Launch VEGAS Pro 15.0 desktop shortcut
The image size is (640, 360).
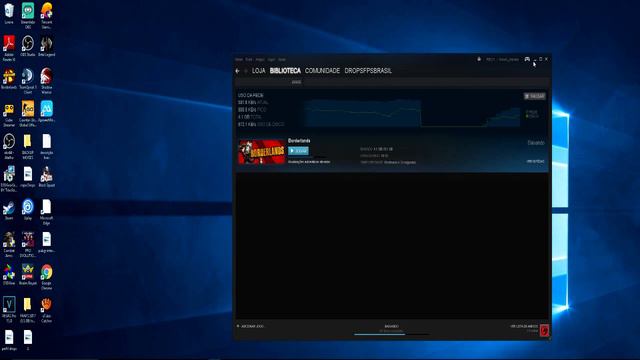tap(9, 309)
